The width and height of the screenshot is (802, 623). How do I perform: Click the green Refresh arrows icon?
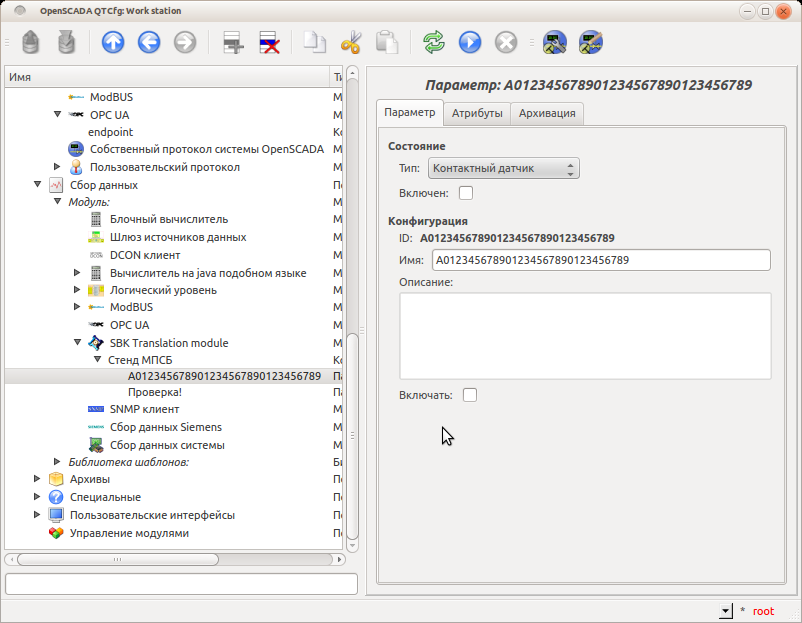pos(433,42)
